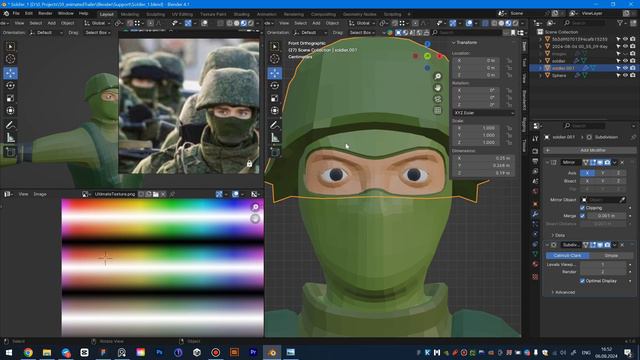Click the Merge distance 0.001 m field
This screenshot has height=360, width=640.
click(607, 216)
